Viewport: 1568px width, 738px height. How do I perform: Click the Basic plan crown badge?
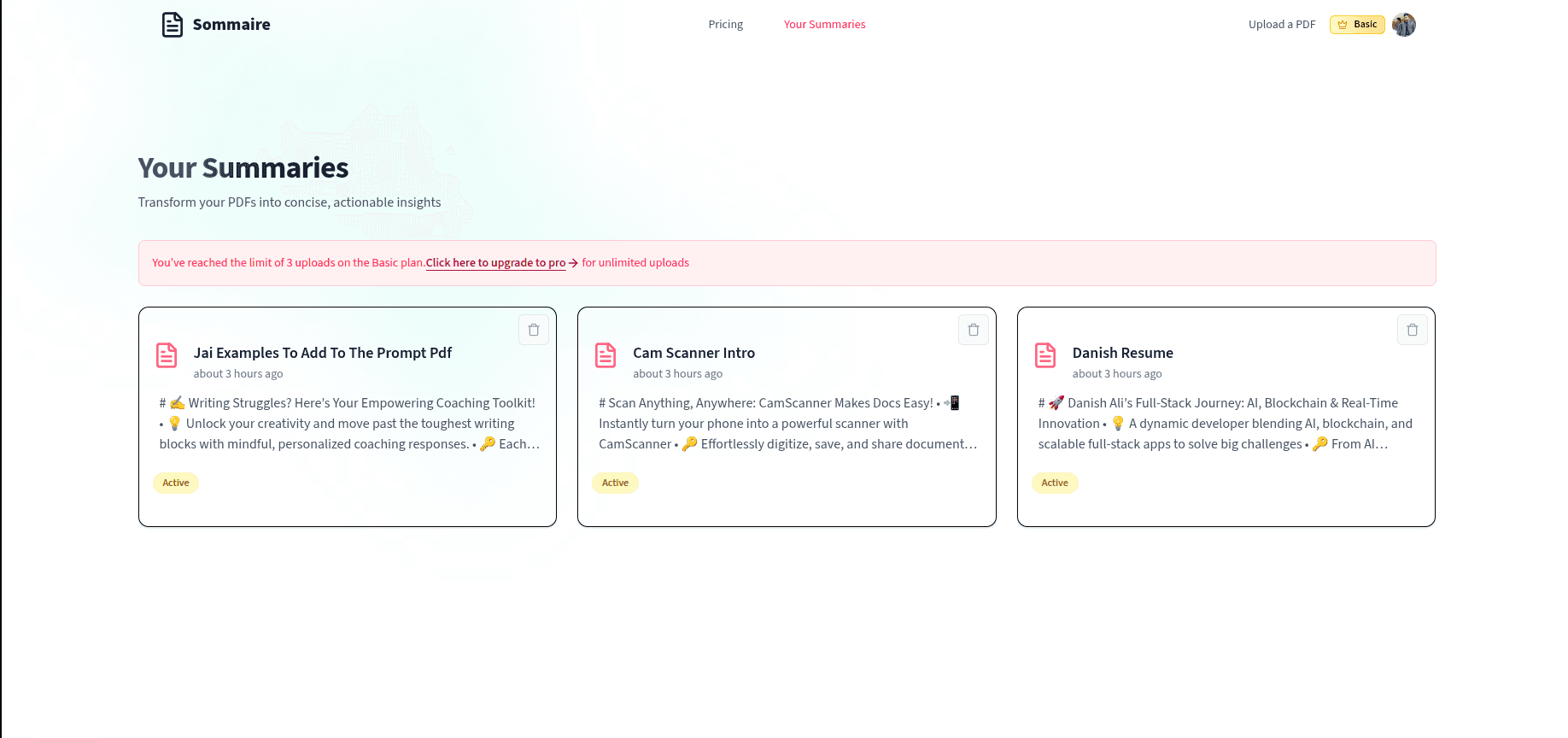point(1356,25)
